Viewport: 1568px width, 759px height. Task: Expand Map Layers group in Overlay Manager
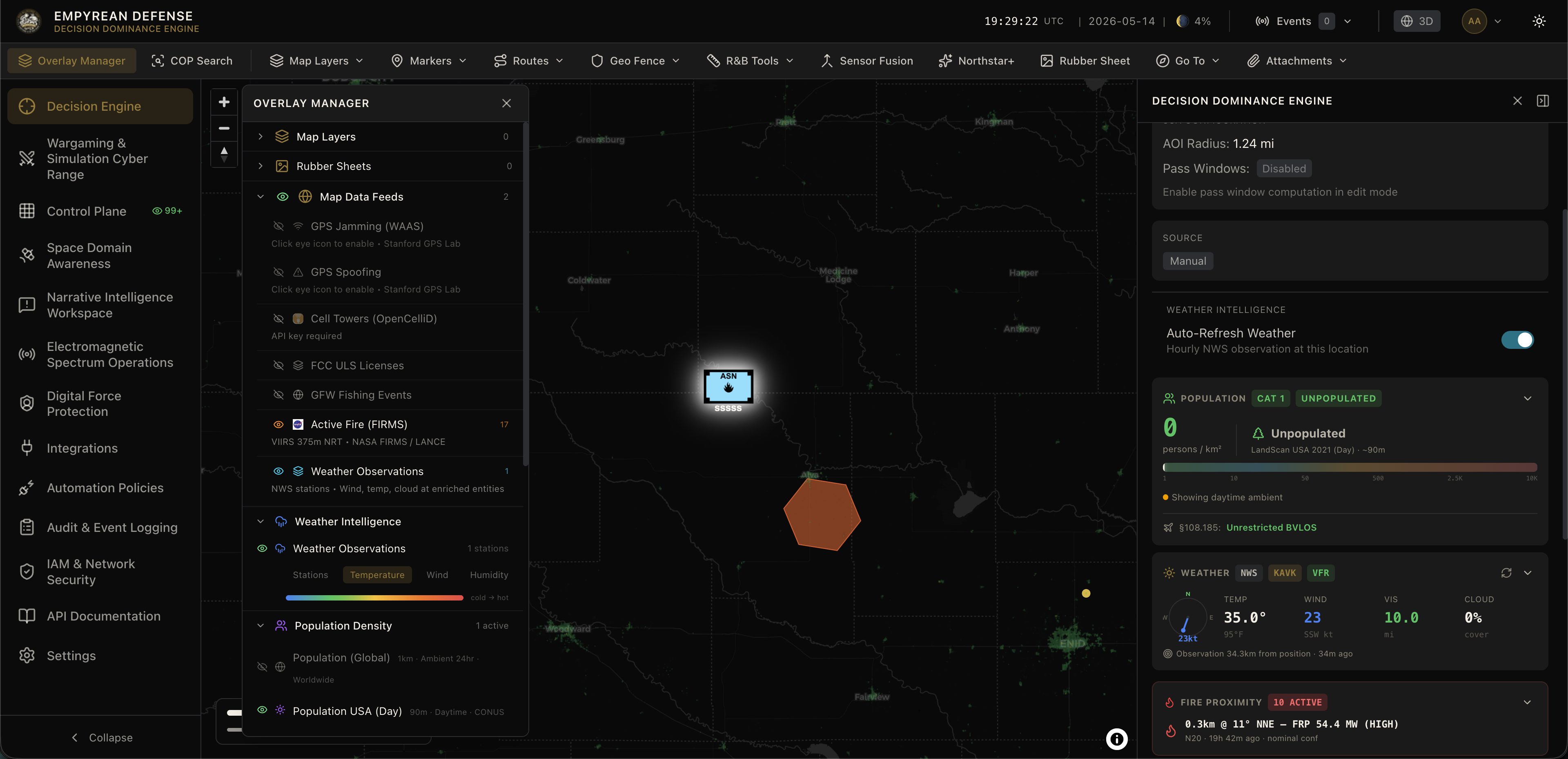pos(261,136)
